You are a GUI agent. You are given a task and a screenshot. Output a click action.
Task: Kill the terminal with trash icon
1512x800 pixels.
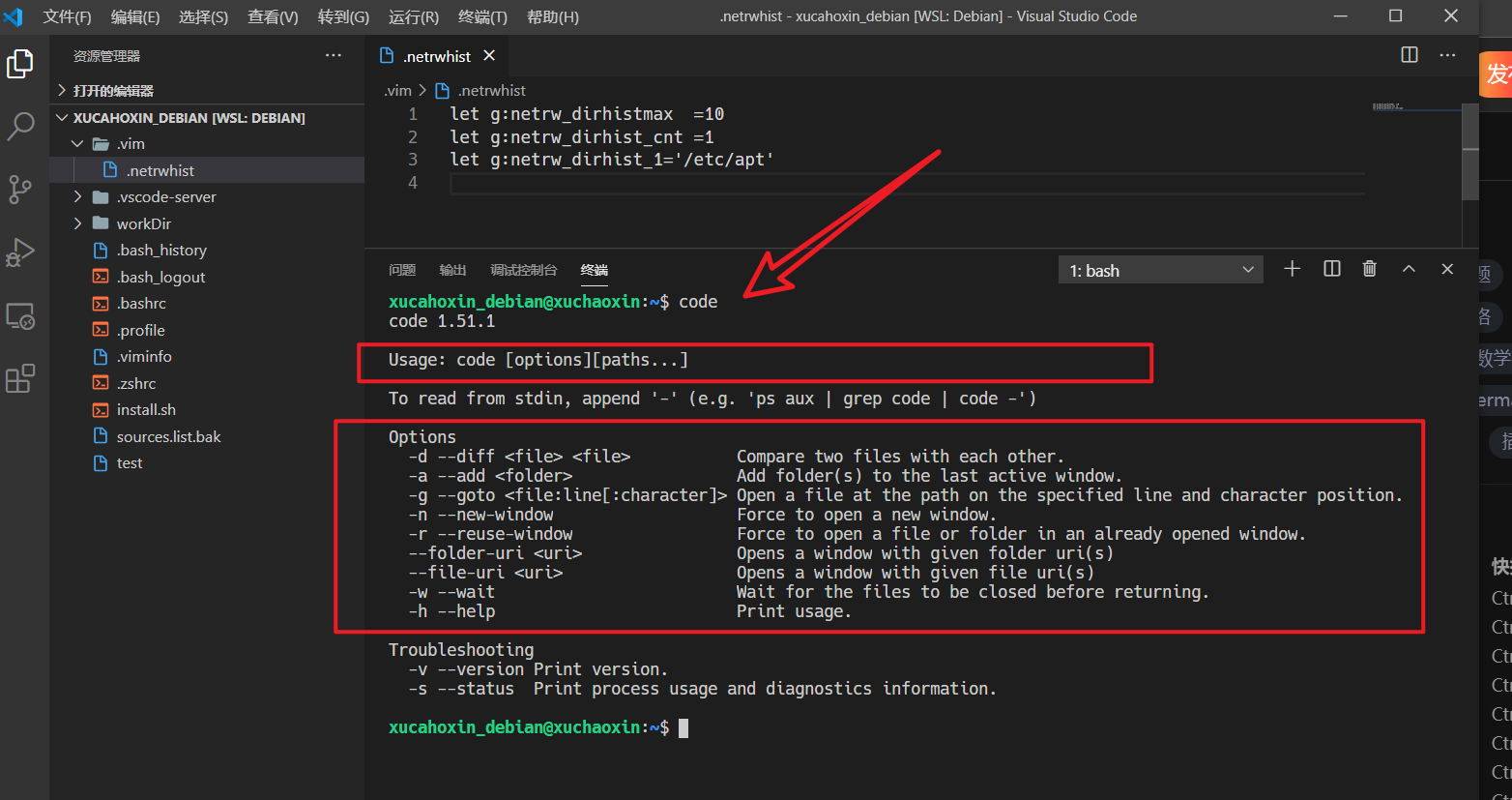pyautogui.click(x=1369, y=269)
